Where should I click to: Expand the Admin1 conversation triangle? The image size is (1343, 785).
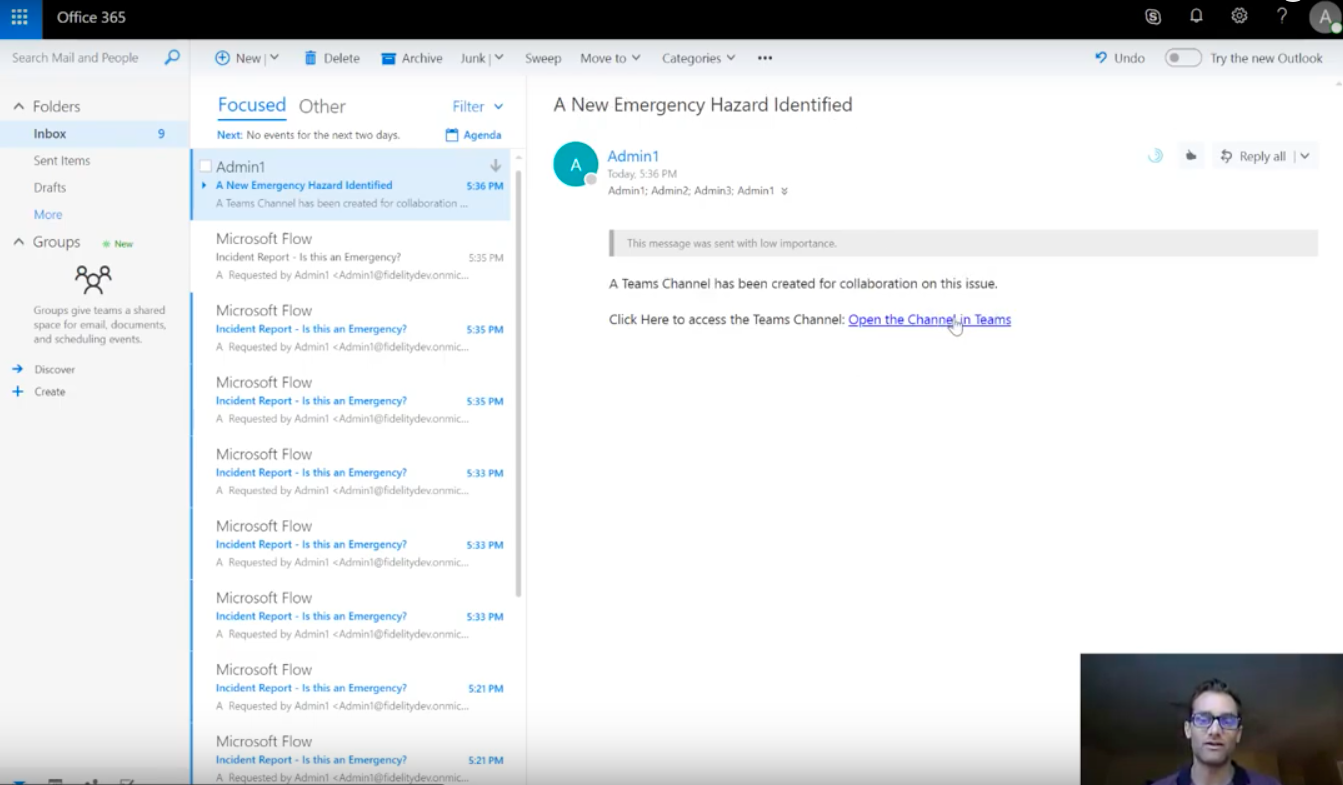[204, 185]
